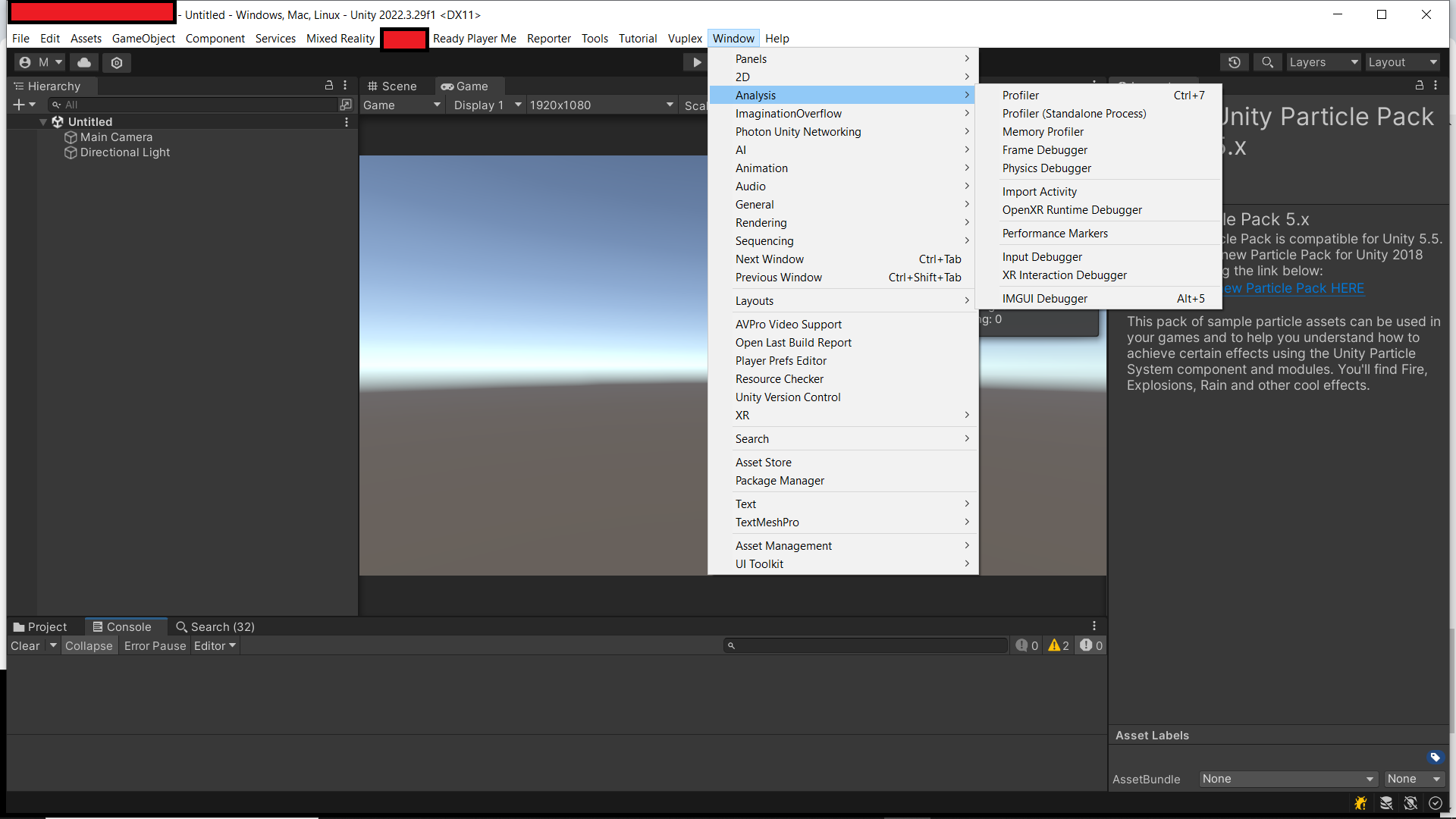Select Memory Profiler from Analysis submenu
The image size is (1456, 819).
click(1043, 132)
